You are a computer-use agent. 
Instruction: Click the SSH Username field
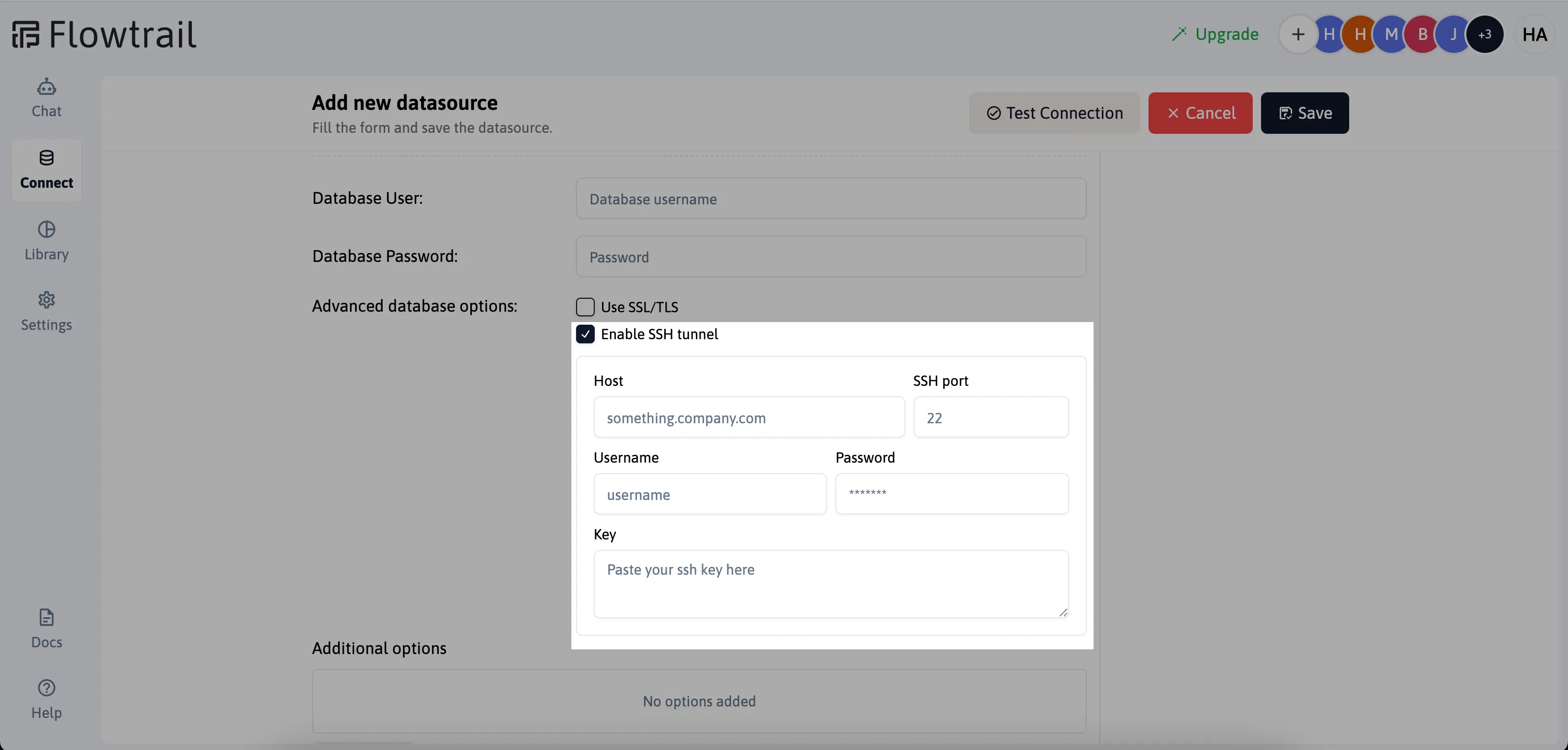pos(710,494)
